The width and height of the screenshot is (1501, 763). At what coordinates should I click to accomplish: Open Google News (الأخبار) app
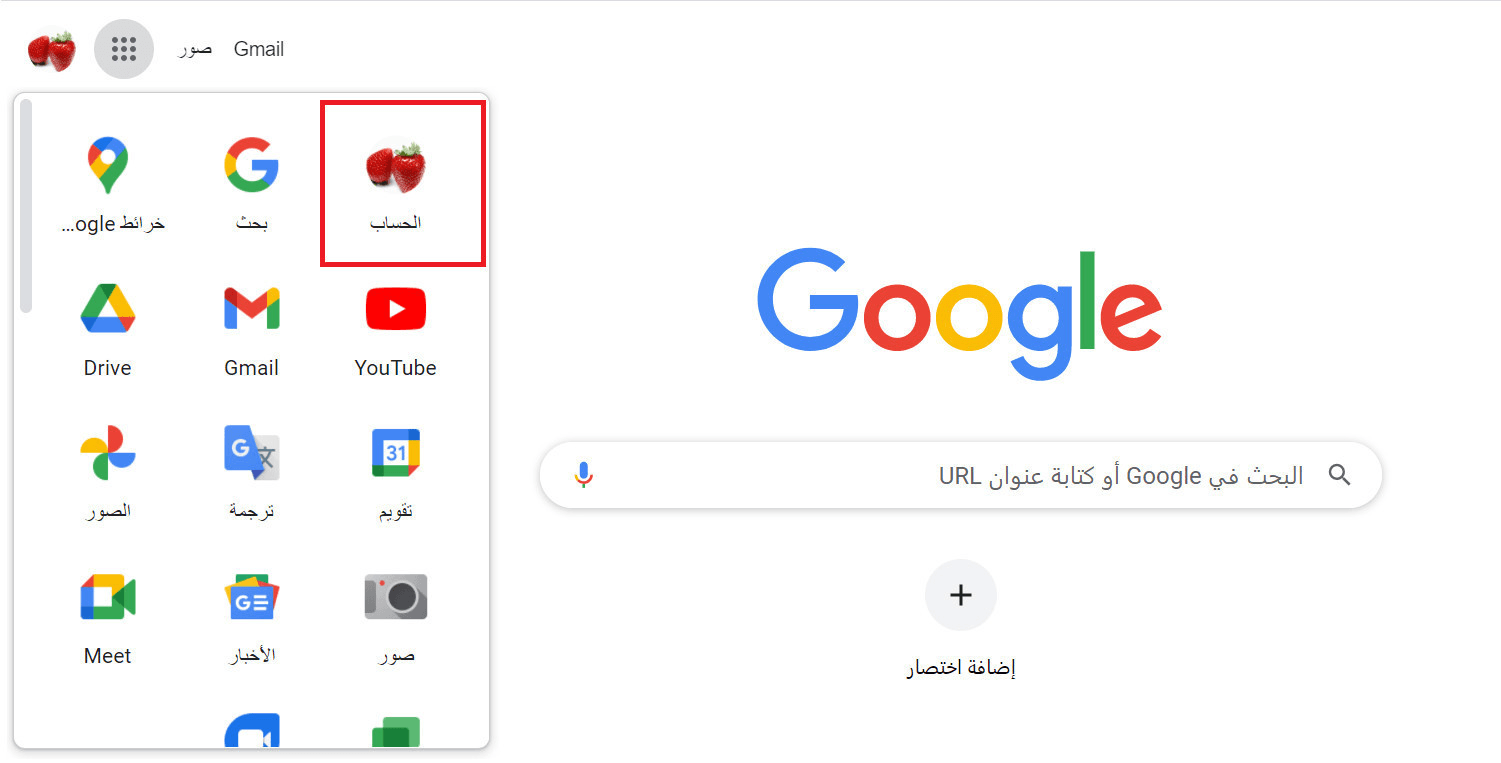(251, 617)
